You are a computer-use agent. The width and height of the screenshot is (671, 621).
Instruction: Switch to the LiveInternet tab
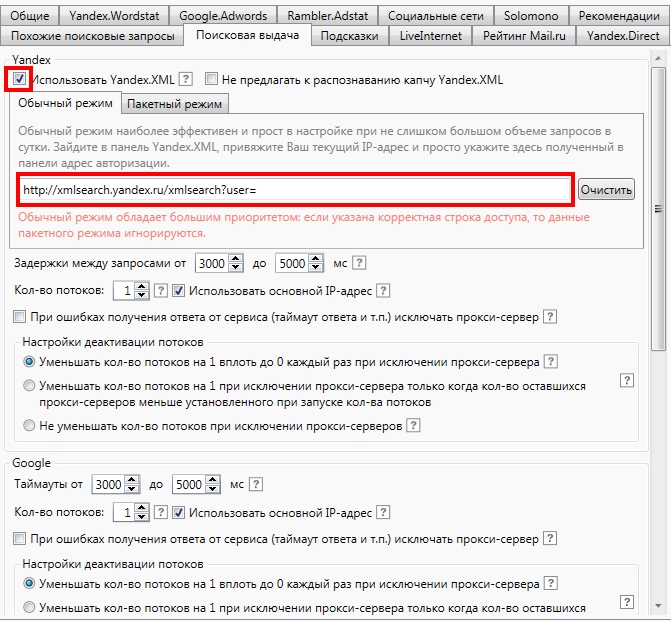click(431, 36)
